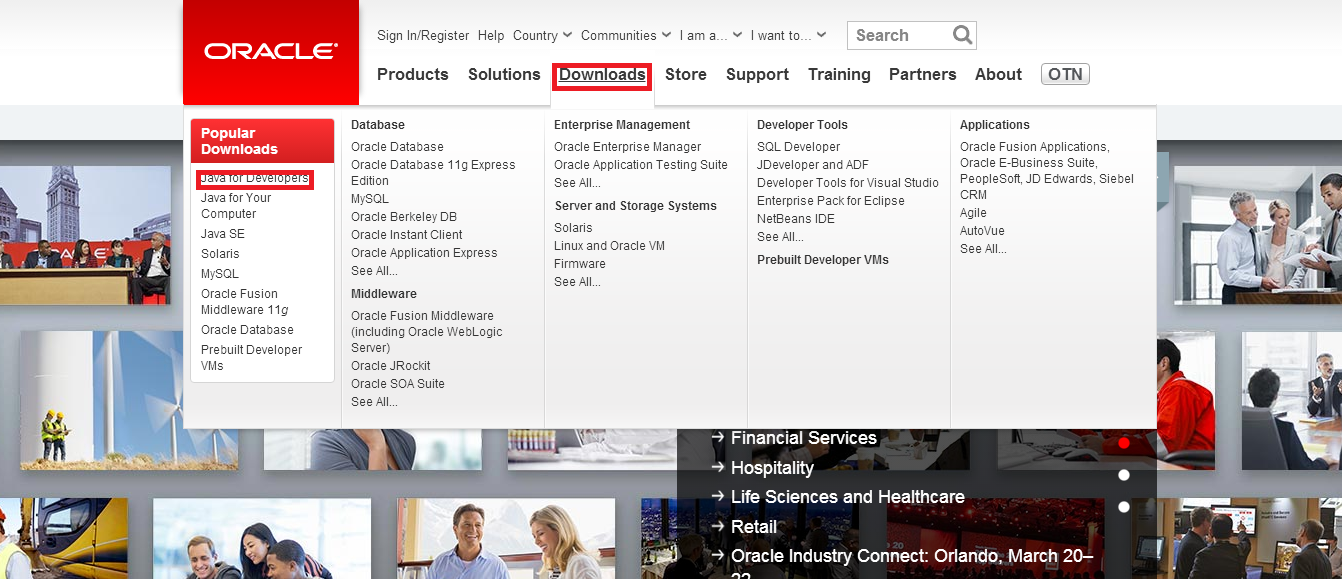Open Life Sciences and Healthcare link
The image size is (1342, 579).
tap(848, 497)
